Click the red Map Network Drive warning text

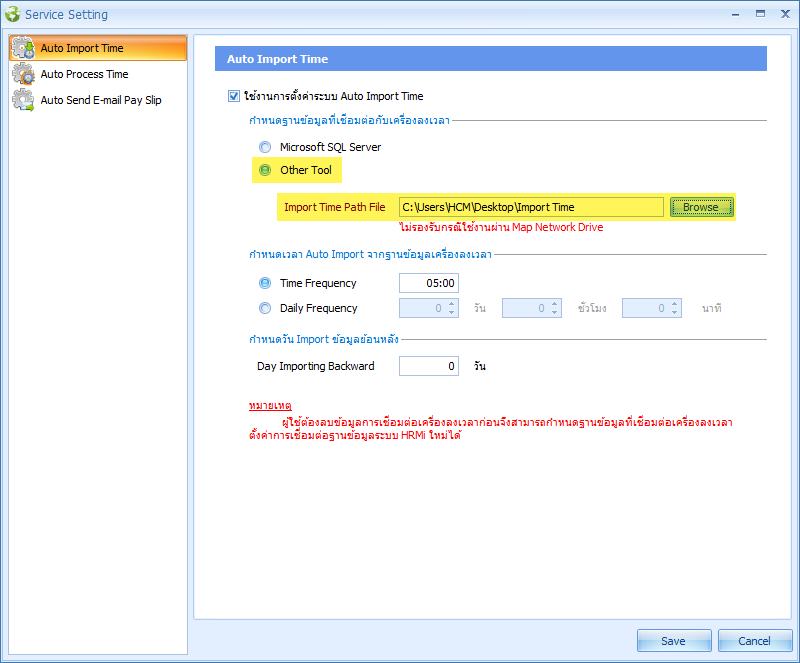coord(501,227)
